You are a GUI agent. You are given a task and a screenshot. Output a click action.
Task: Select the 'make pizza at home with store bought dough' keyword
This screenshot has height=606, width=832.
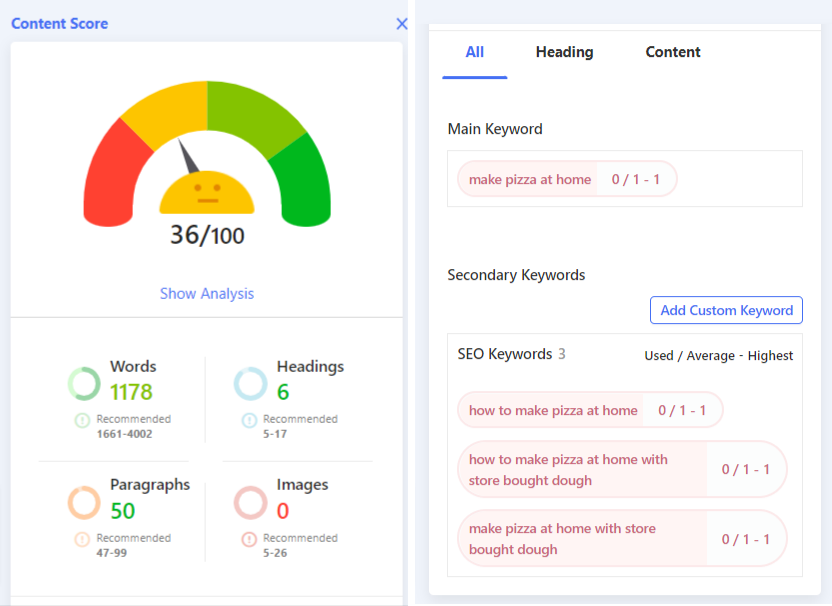click(x=622, y=539)
